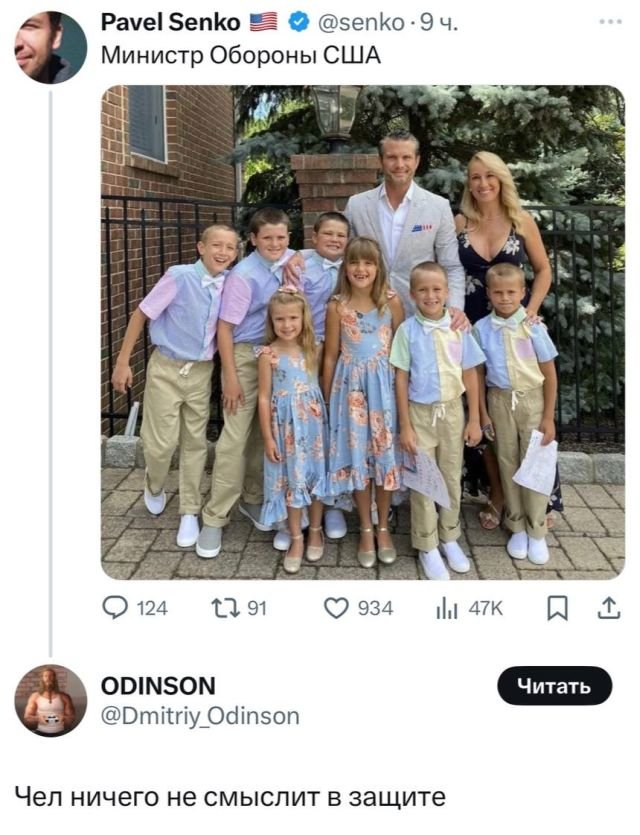Viewport: 640px width, 835px height.
Task: Click the reply text 'Чел ничего не смыслит в защите'
Action: 229,797
